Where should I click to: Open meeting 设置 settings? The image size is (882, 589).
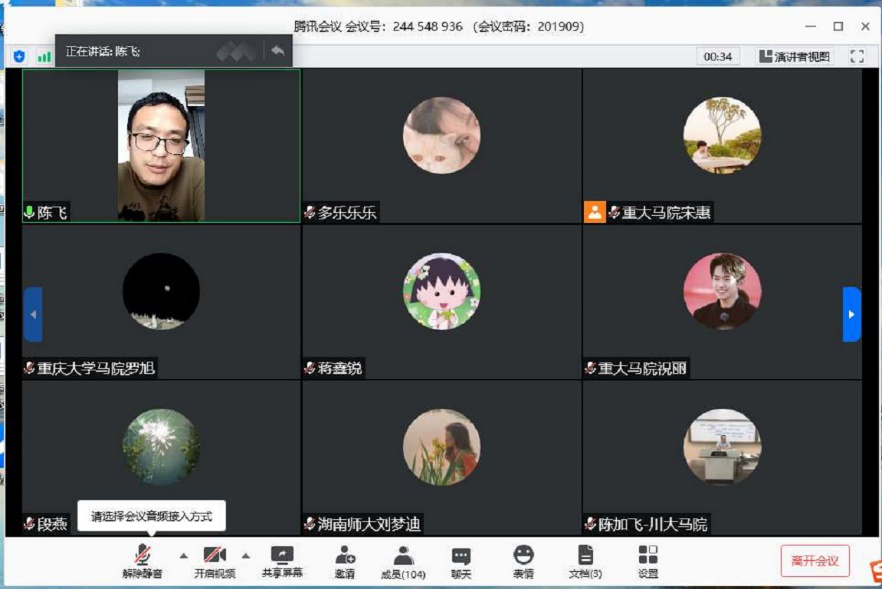[648, 561]
